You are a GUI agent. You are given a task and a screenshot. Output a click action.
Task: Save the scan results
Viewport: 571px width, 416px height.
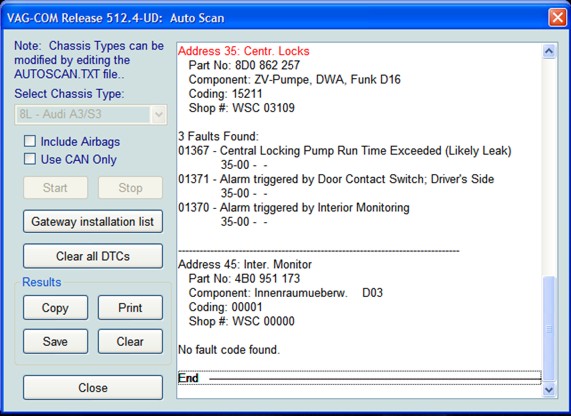point(55,341)
